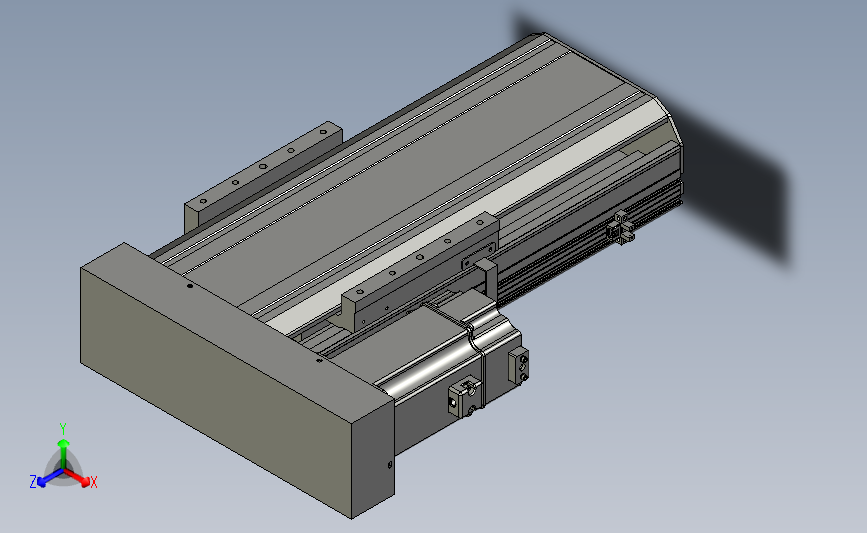867x533 pixels.
Task: Pick the small hole on the end plate side face
Action: pos(390,465)
